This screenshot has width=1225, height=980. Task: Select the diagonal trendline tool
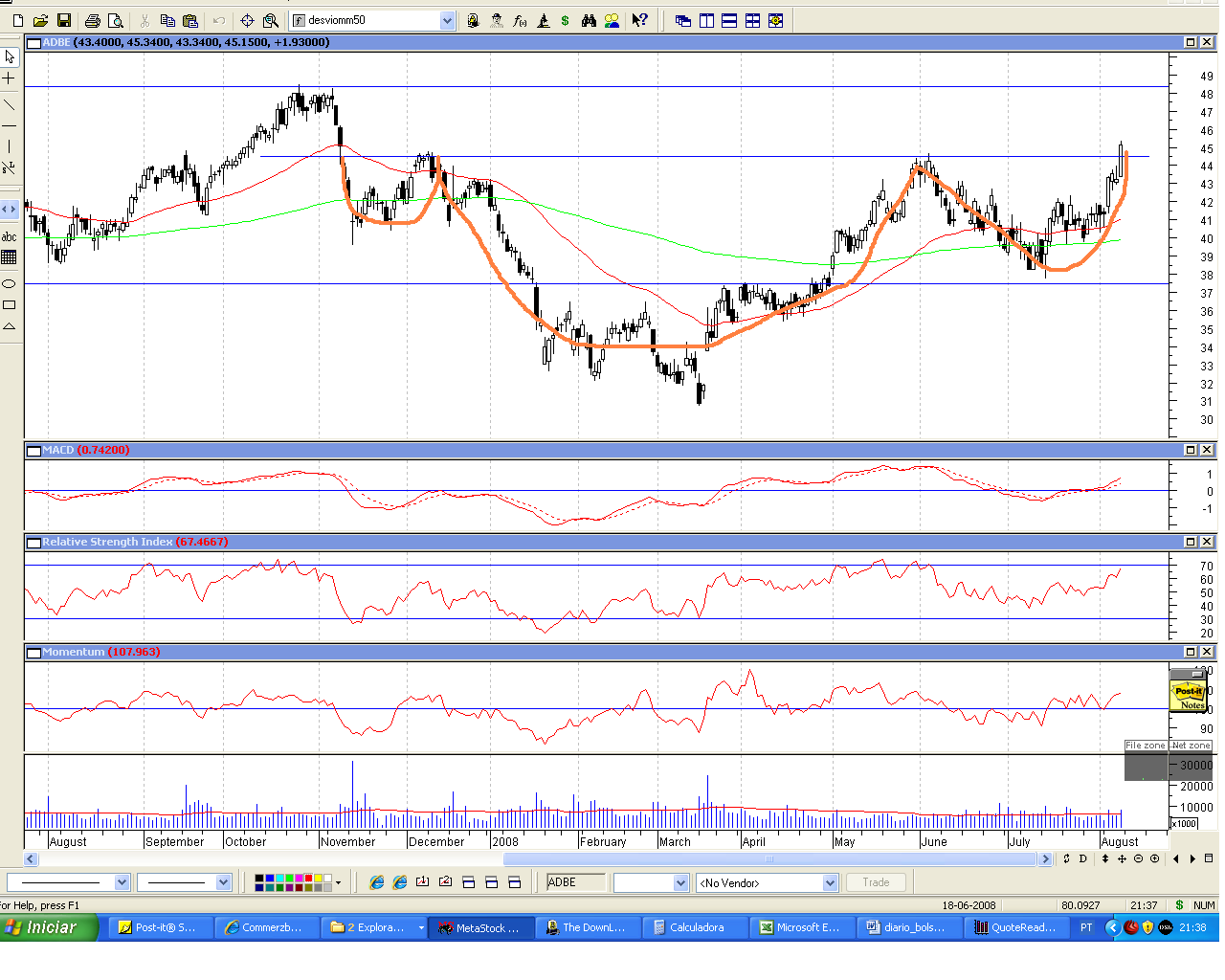coord(10,104)
